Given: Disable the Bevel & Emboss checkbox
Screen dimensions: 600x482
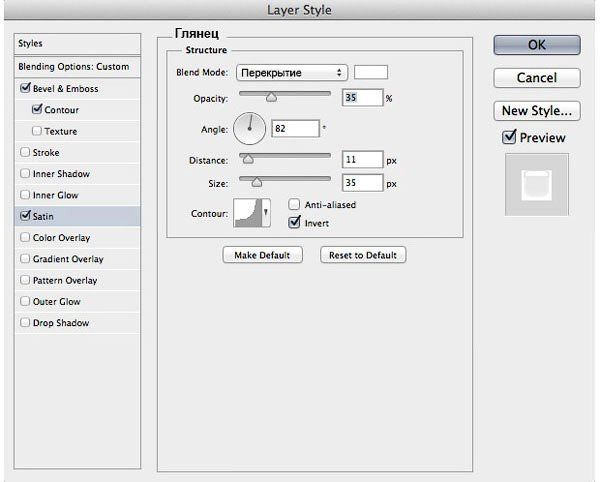Looking at the screenshot, I should [25, 88].
